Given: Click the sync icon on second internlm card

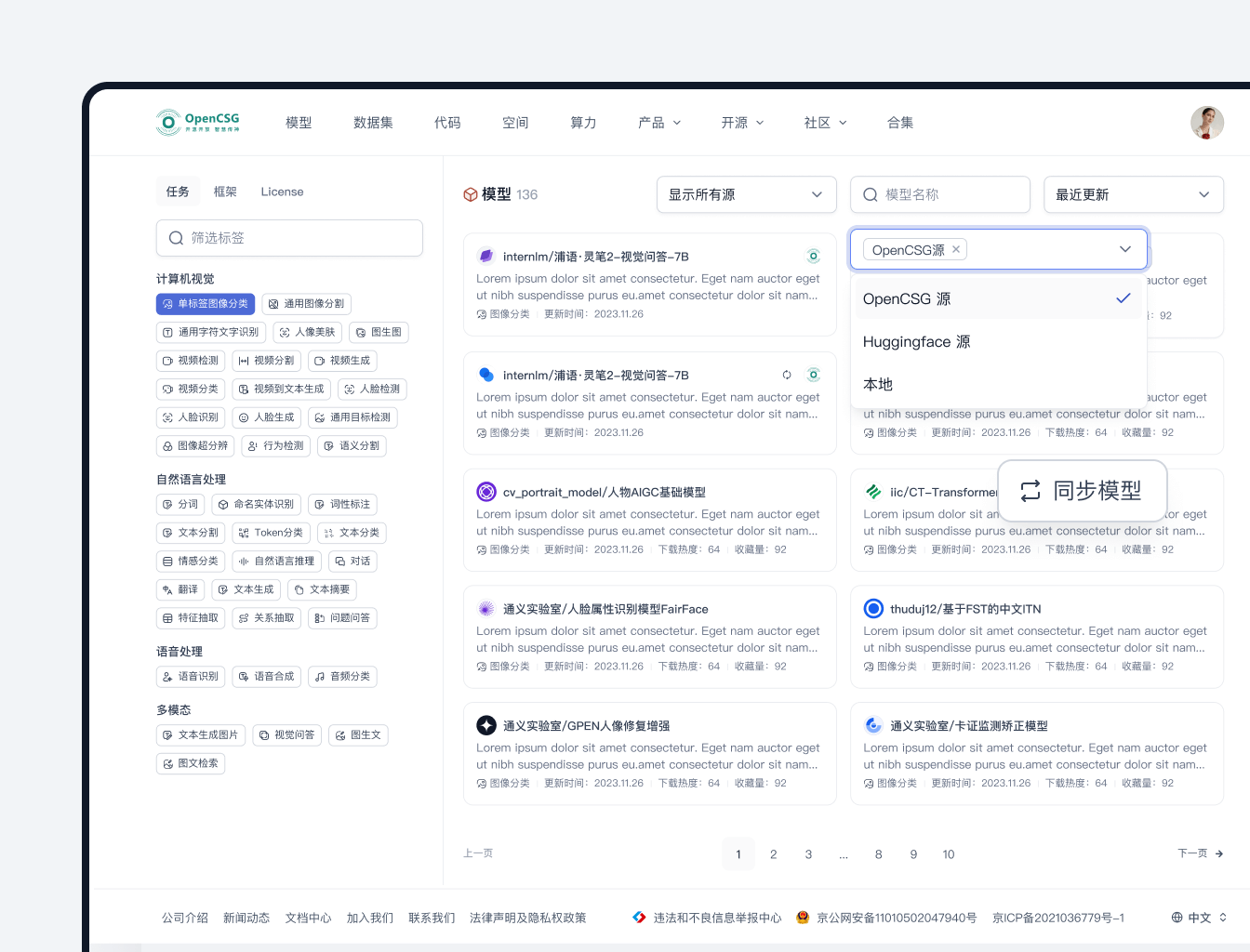Looking at the screenshot, I should [787, 375].
